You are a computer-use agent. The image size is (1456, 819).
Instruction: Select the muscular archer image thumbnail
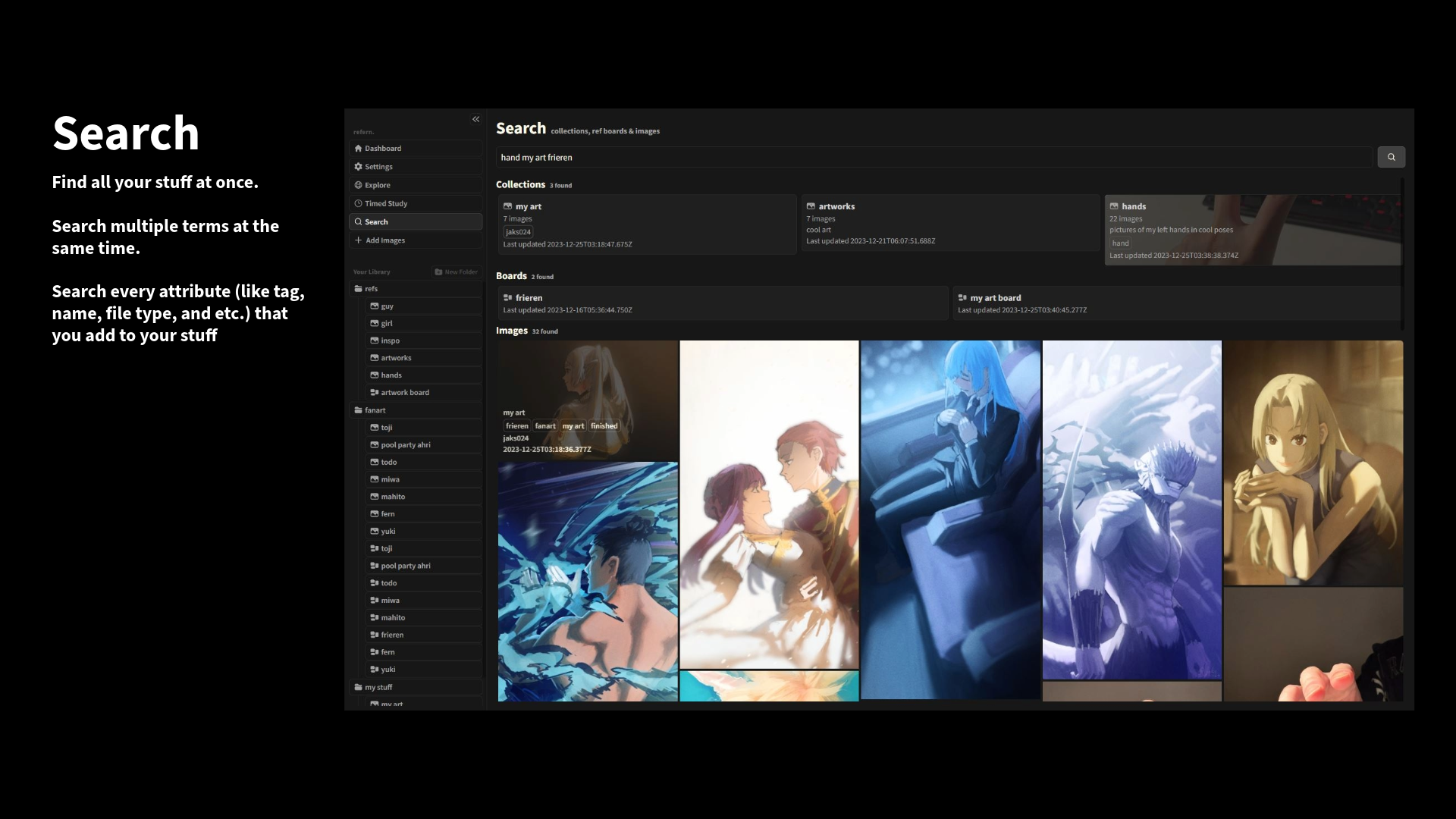(x=1132, y=510)
